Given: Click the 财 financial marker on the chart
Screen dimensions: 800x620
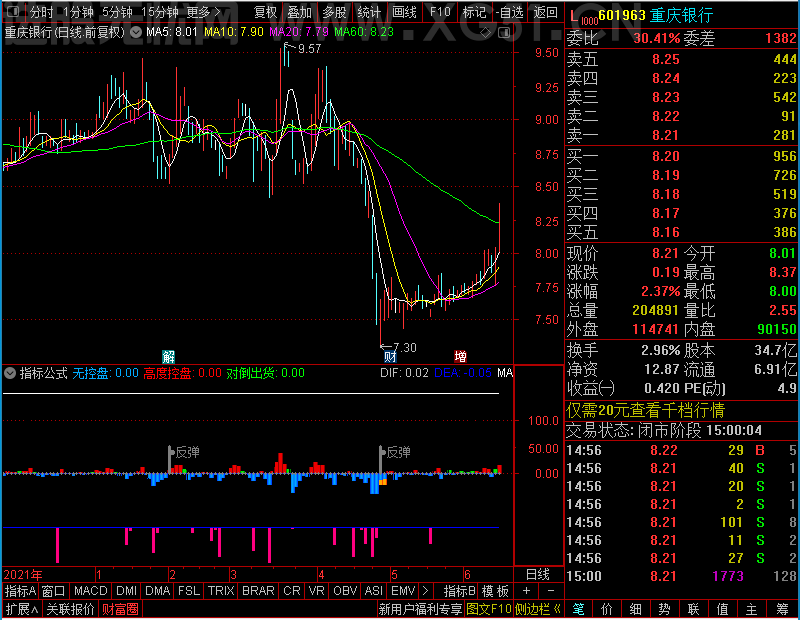Looking at the screenshot, I should [390, 356].
